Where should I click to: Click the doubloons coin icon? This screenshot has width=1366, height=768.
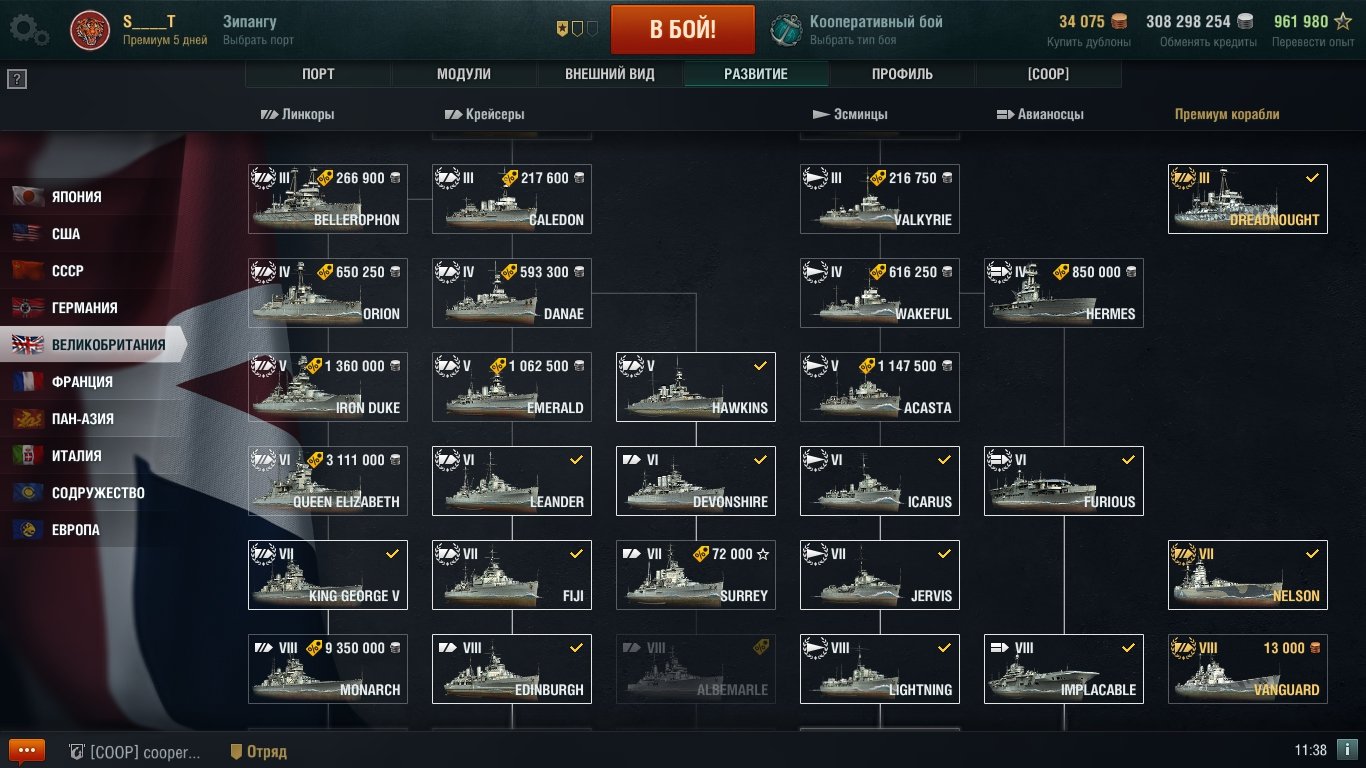[1119, 21]
